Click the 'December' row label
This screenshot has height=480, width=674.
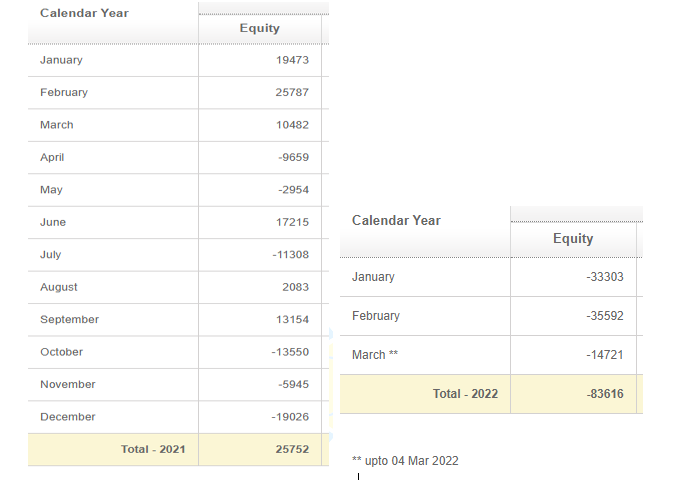[x=68, y=417]
